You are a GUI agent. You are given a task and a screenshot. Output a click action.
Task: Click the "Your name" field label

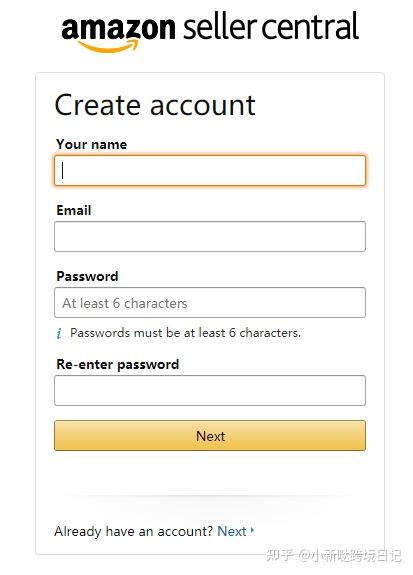[x=92, y=144]
